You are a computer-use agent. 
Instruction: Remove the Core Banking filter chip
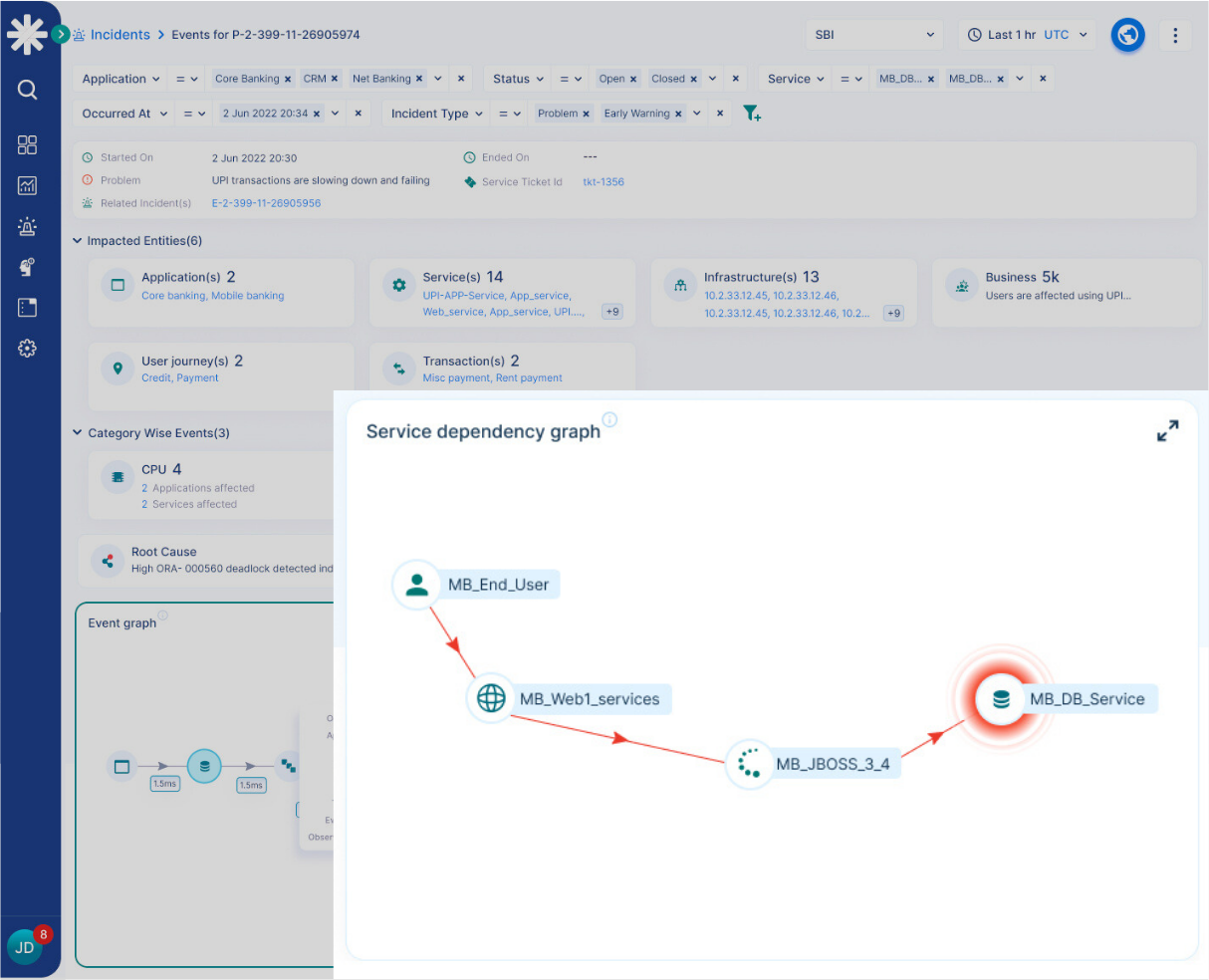tap(288, 79)
